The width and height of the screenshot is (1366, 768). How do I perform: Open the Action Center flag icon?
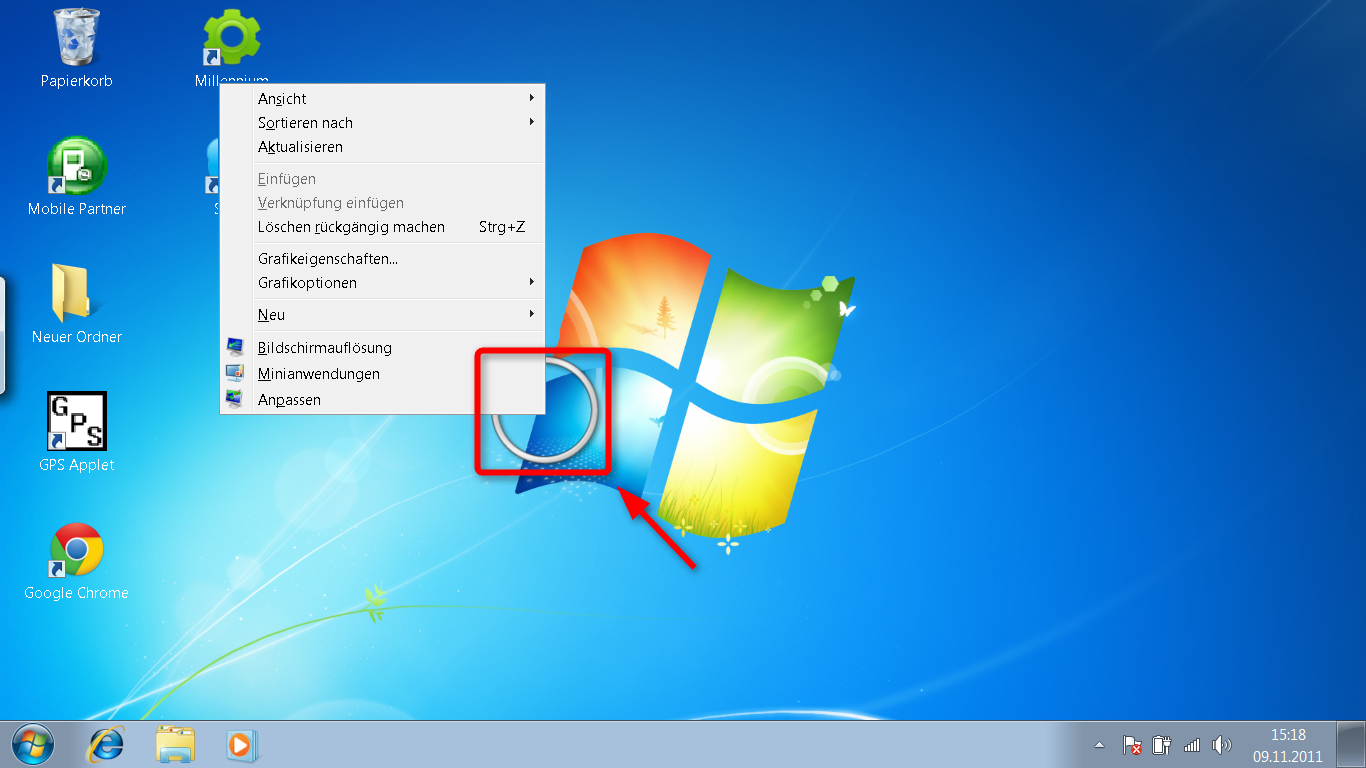coord(1131,744)
